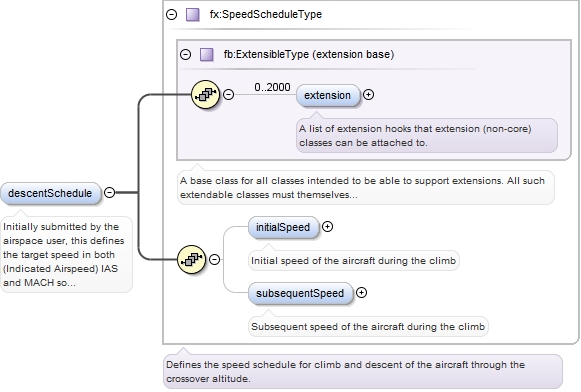Select the initialSpeed element node
581x392 pixels.
pyautogui.click(x=283, y=227)
